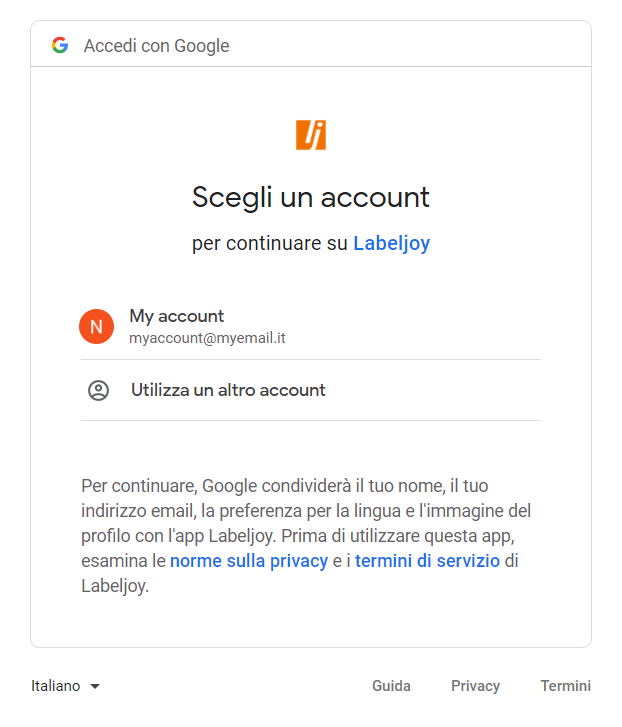
Task: Click the language dropdown arrow
Action: [x=95, y=686]
